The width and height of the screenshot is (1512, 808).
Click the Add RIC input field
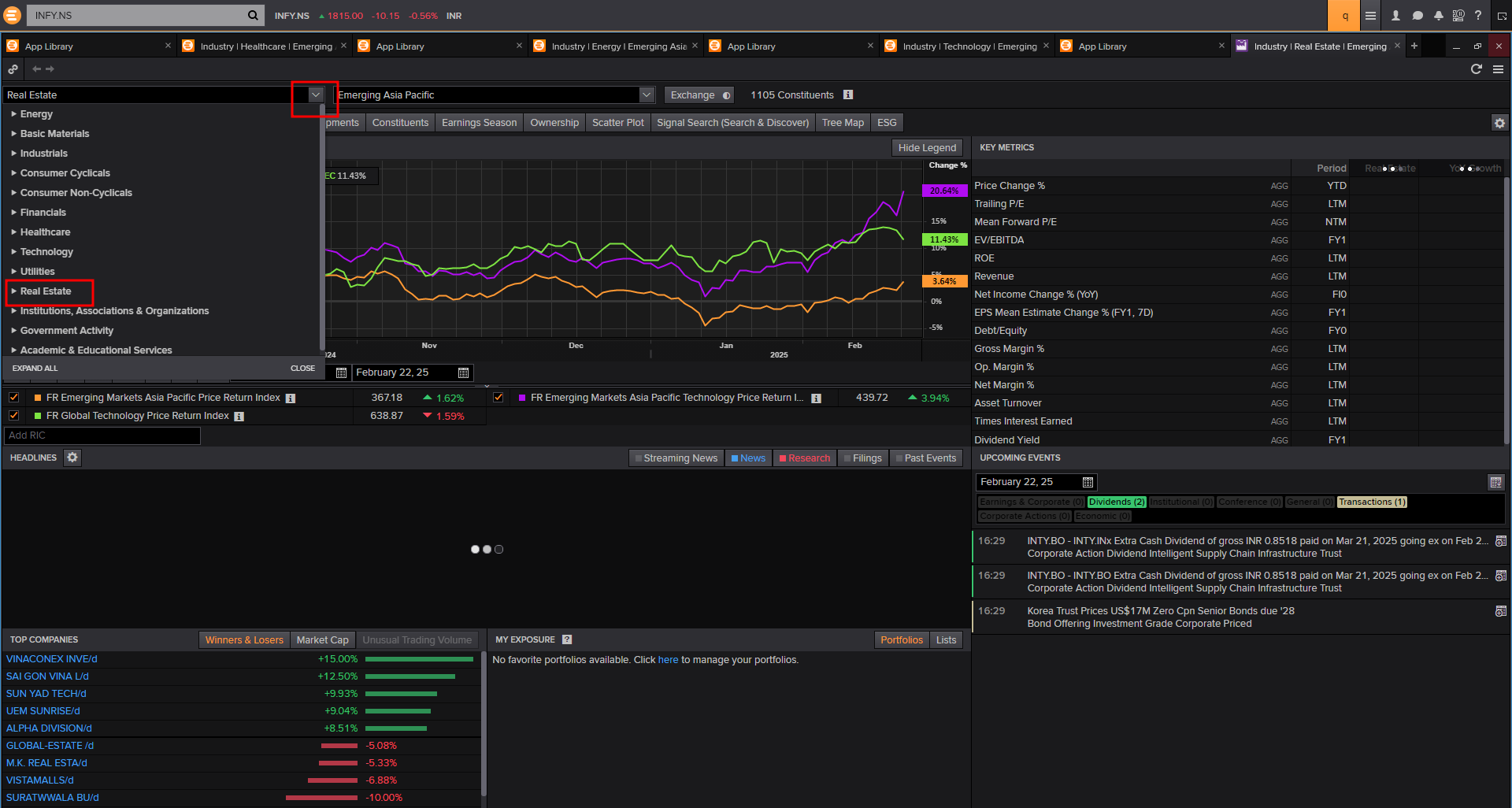point(102,436)
